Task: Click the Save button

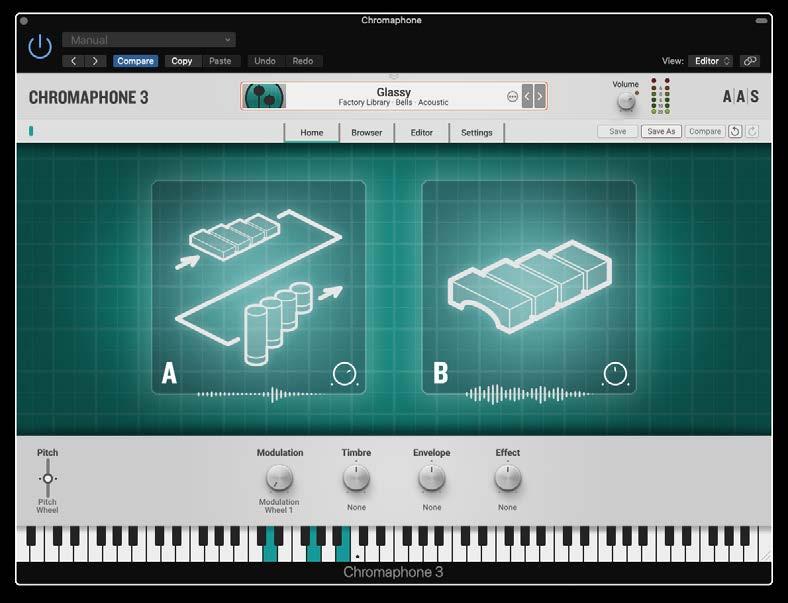Action: pyautogui.click(x=618, y=131)
